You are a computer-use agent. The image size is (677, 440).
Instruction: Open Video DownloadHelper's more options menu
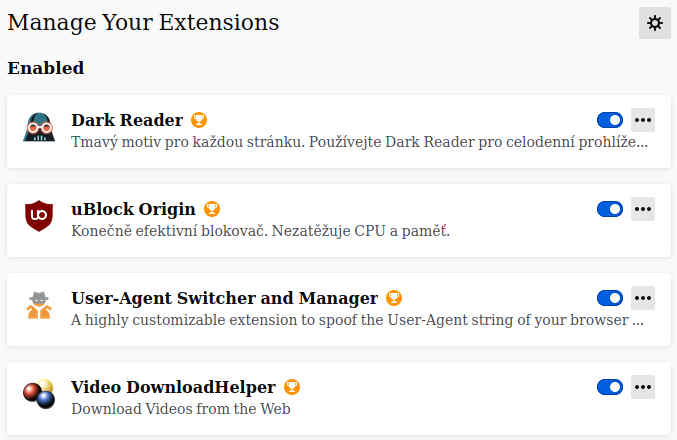pyautogui.click(x=643, y=387)
